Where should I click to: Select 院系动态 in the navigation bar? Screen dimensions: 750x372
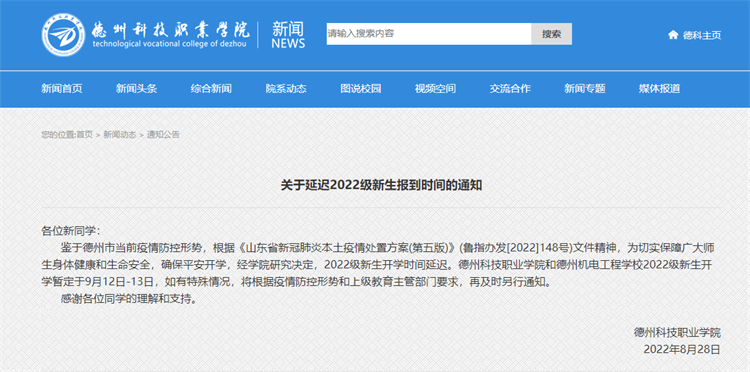tap(286, 88)
